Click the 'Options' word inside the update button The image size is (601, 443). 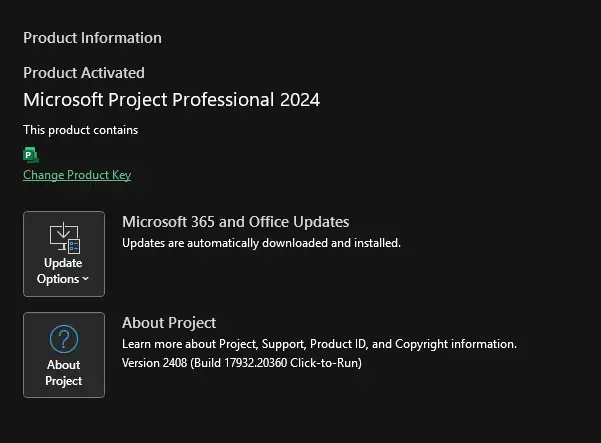pos(58,279)
